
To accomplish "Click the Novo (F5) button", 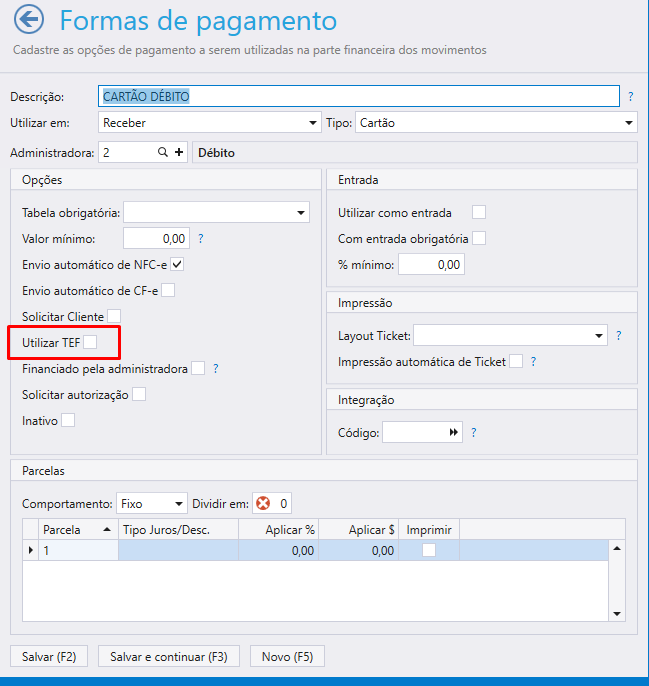I will (x=287, y=656).
